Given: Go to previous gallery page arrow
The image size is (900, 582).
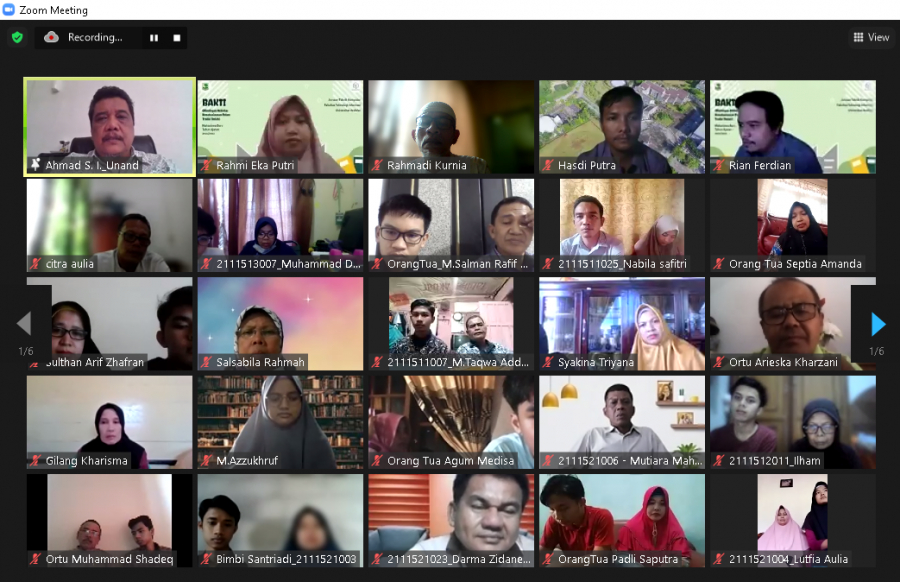Looking at the screenshot, I should pos(24,323).
